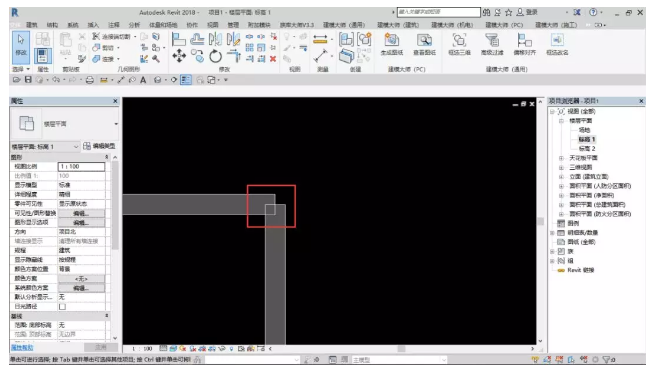Screen dimensions: 653x371
Task: Choose the Move tool (four arrows)
Action: coord(179,55)
